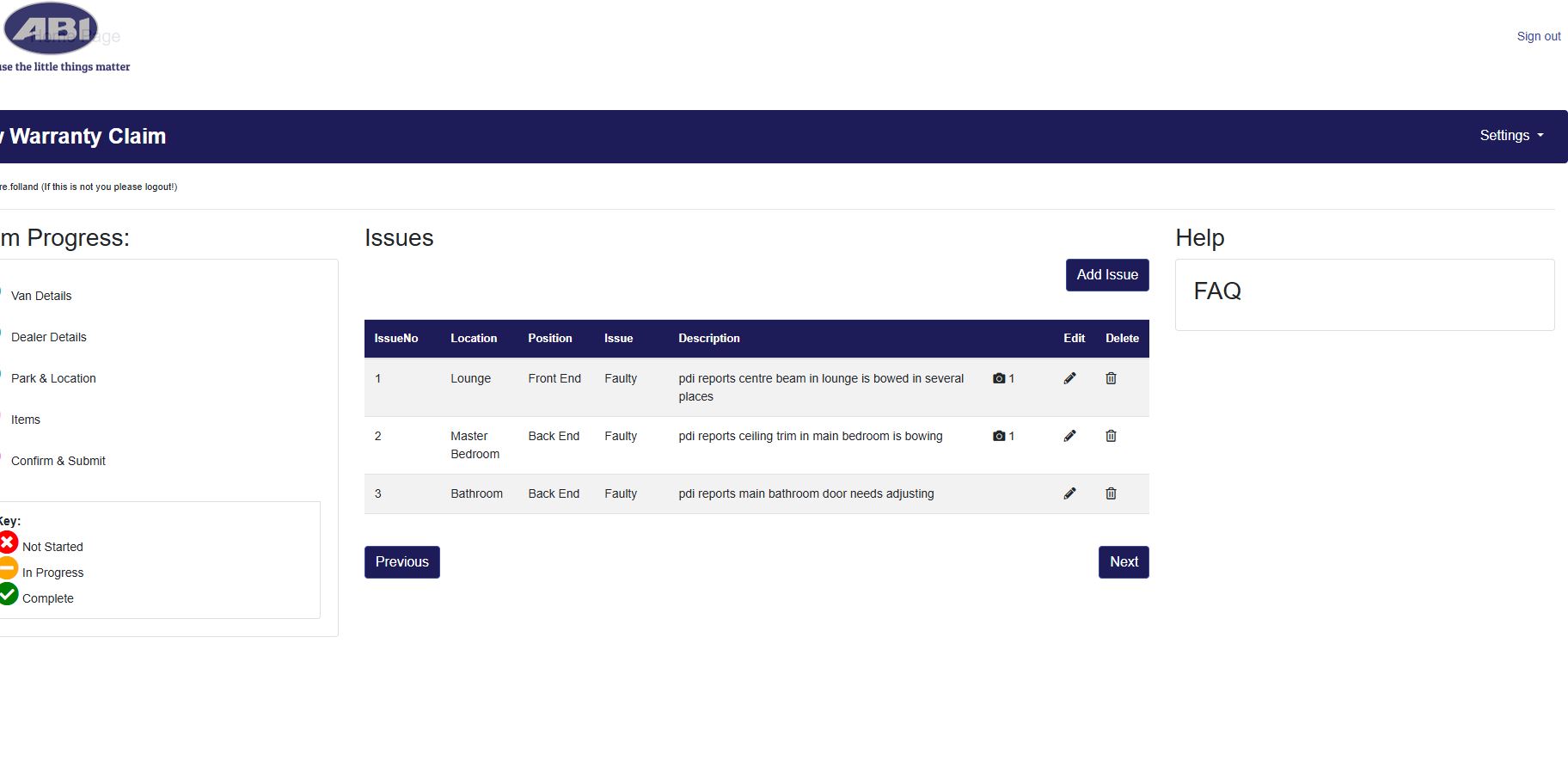
Task: Navigate to Park & Location step
Action: pyautogui.click(x=53, y=378)
